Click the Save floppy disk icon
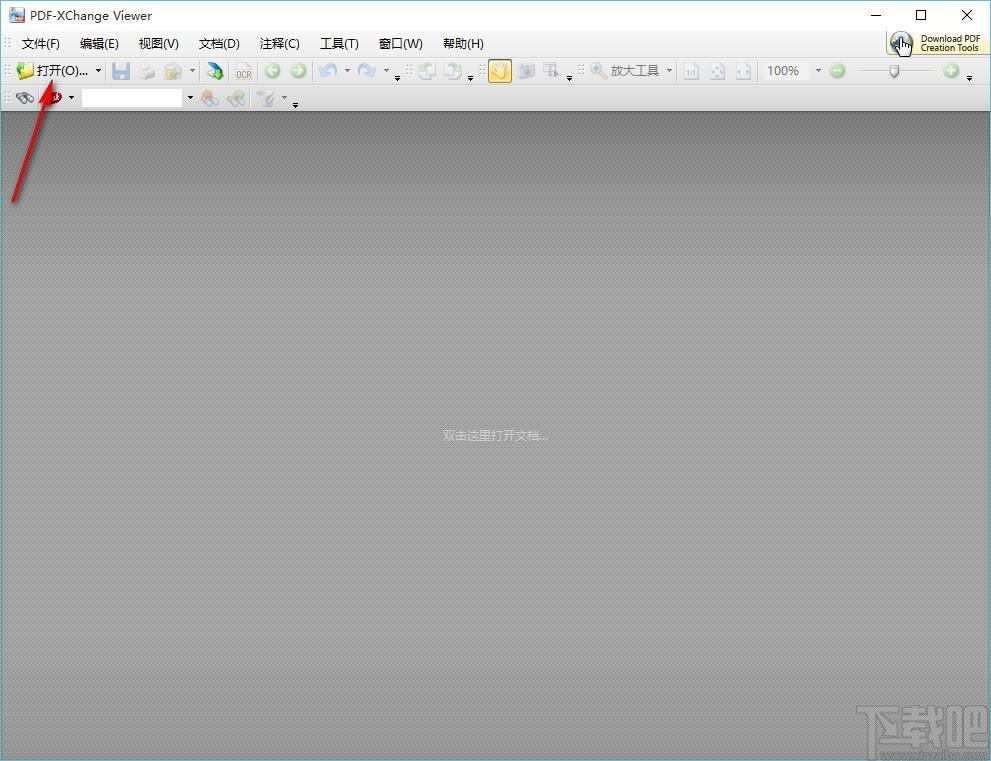991x761 pixels. click(121, 71)
